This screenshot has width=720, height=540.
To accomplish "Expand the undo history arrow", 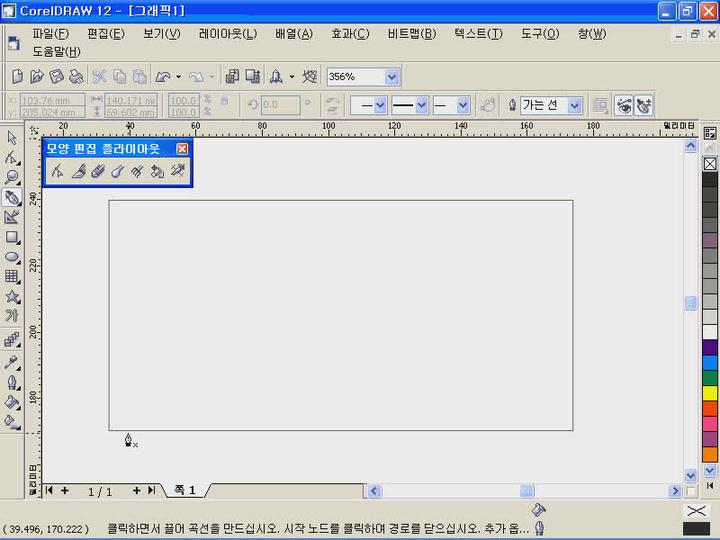I will [x=178, y=77].
